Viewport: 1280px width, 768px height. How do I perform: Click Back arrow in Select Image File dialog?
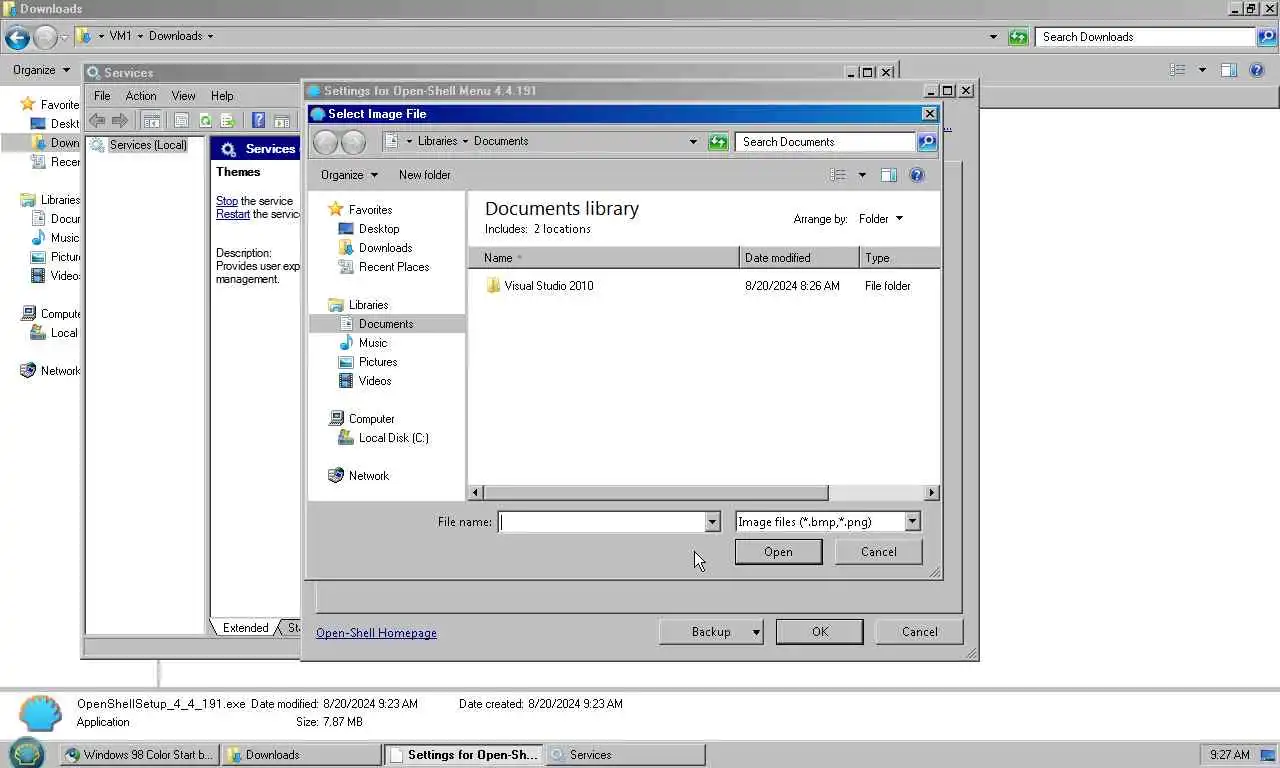[x=325, y=142]
